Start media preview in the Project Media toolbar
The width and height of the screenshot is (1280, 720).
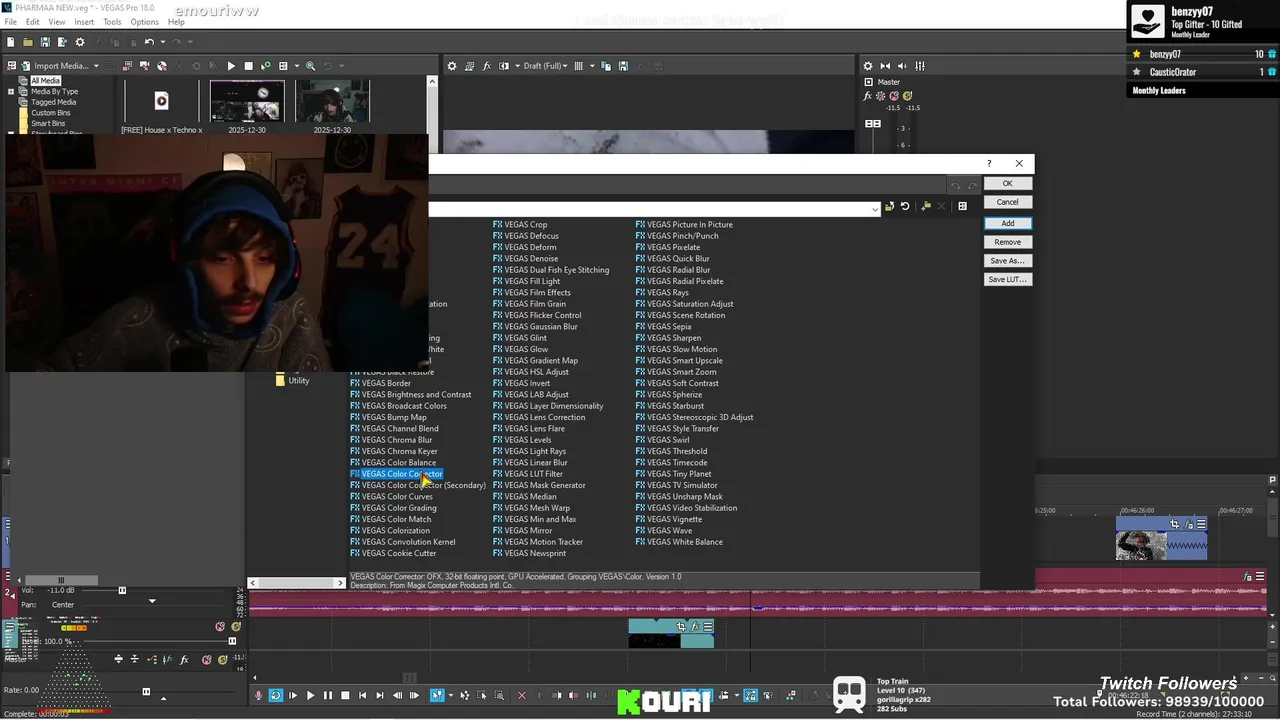[231, 66]
